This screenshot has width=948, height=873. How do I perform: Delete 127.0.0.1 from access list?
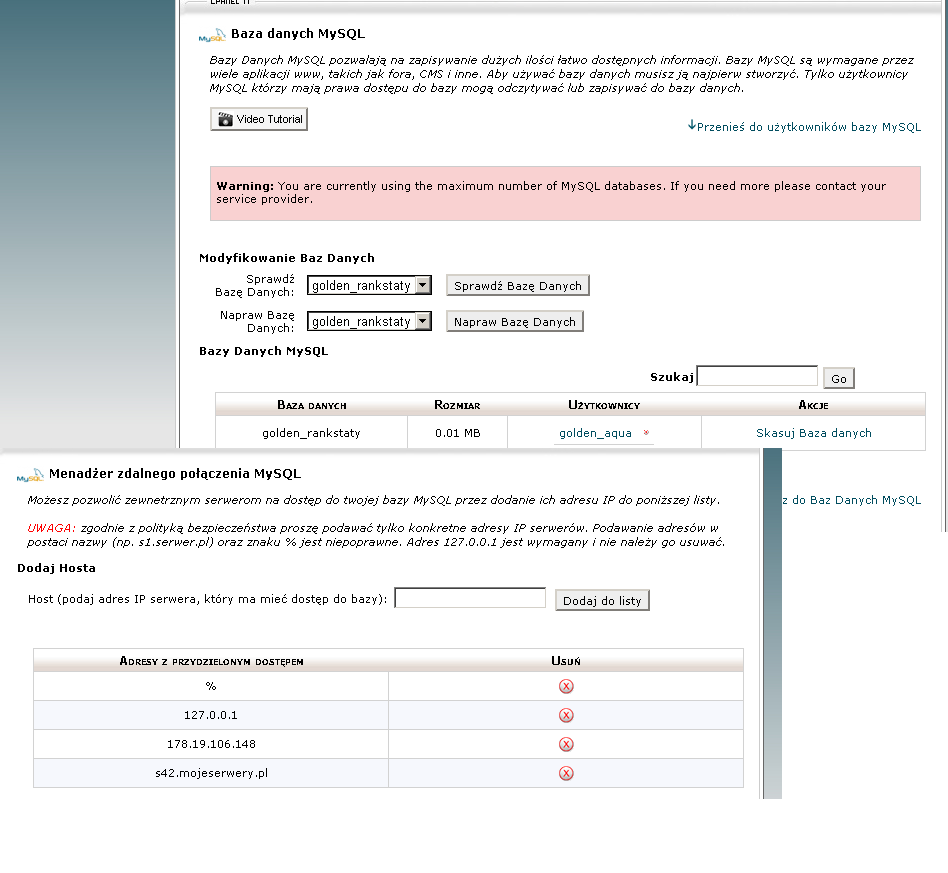click(566, 715)
